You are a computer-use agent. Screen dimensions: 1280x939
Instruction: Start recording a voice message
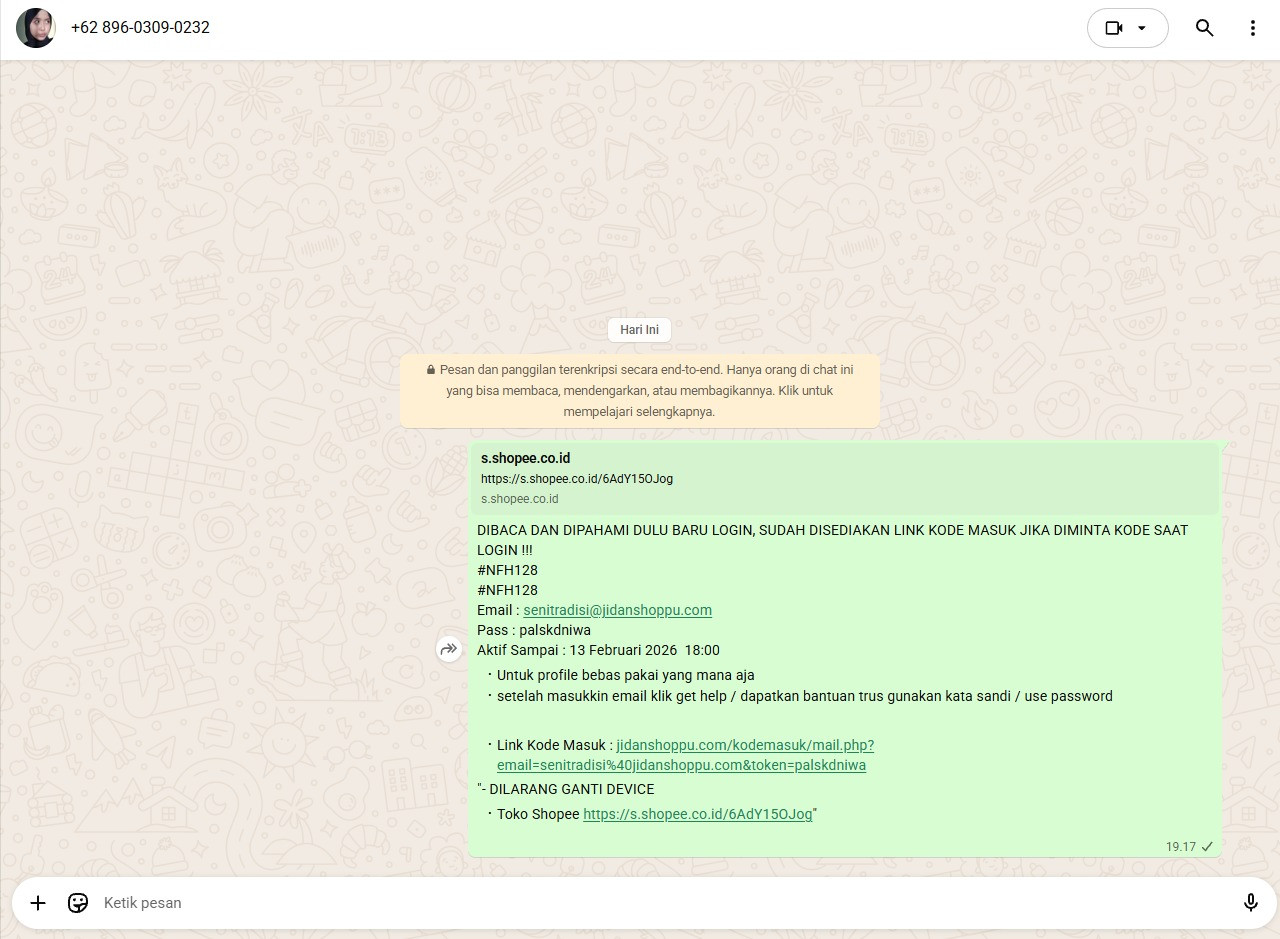(x=1250, y=903)
